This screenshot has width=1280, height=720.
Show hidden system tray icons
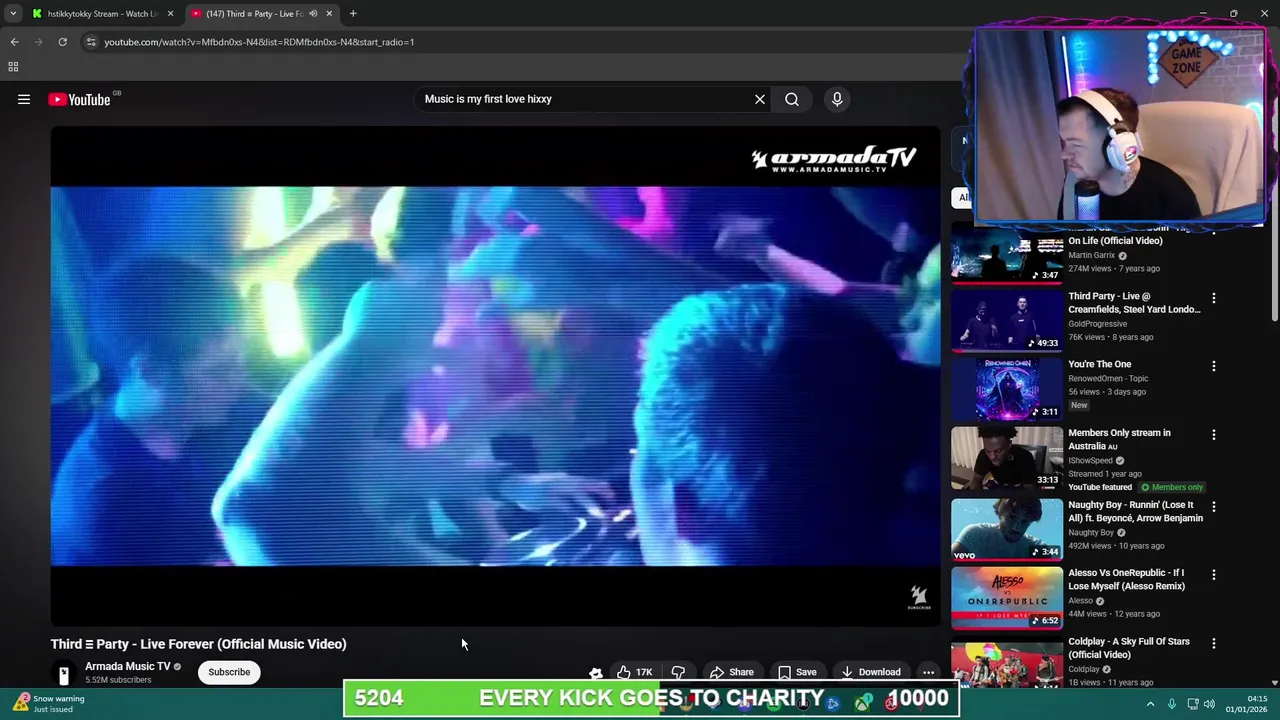pos(1150,704)
